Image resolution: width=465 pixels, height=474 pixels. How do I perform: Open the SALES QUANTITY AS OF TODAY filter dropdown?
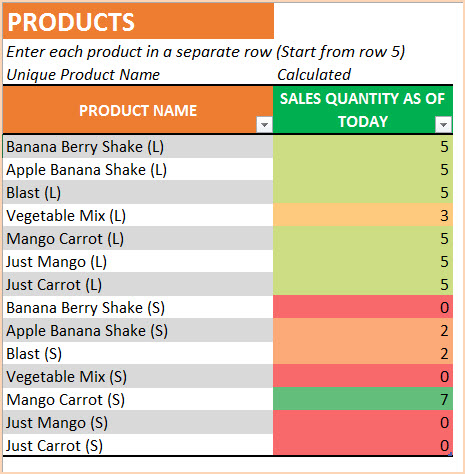443,125
